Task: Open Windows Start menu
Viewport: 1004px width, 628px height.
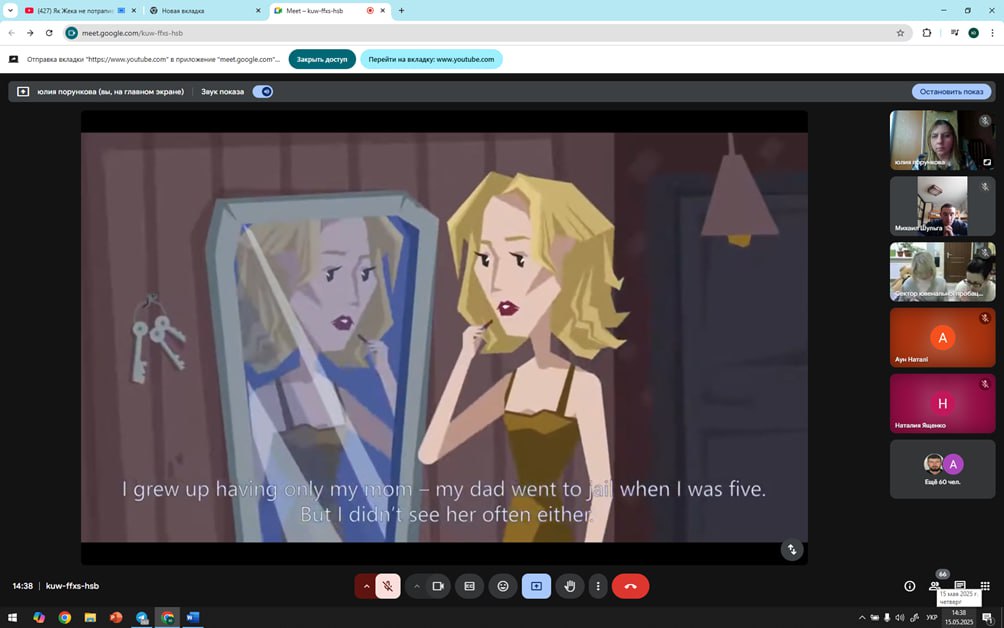Action: [x=12, y=617]
